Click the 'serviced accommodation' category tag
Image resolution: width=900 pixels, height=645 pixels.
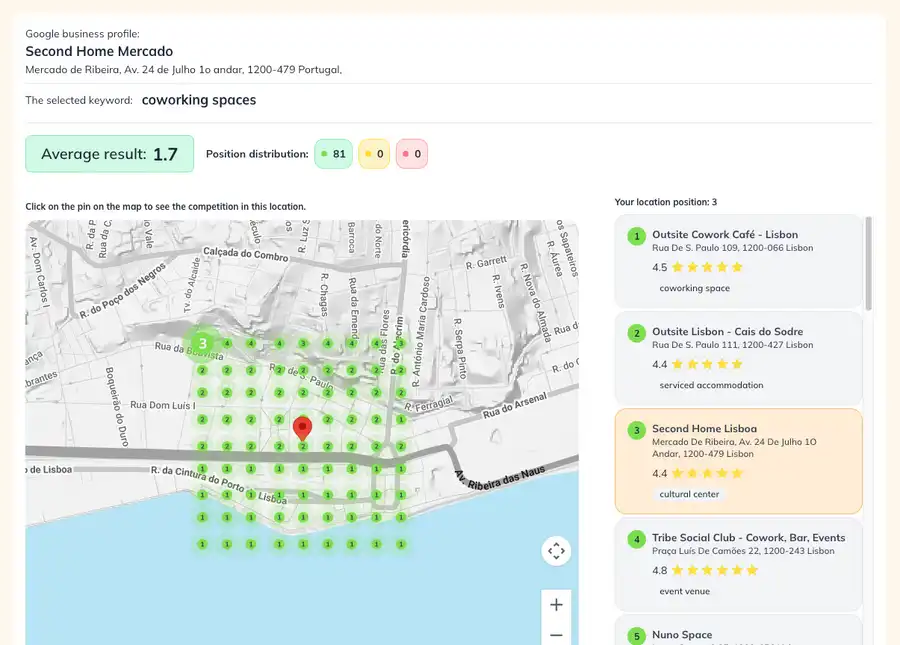711,385
